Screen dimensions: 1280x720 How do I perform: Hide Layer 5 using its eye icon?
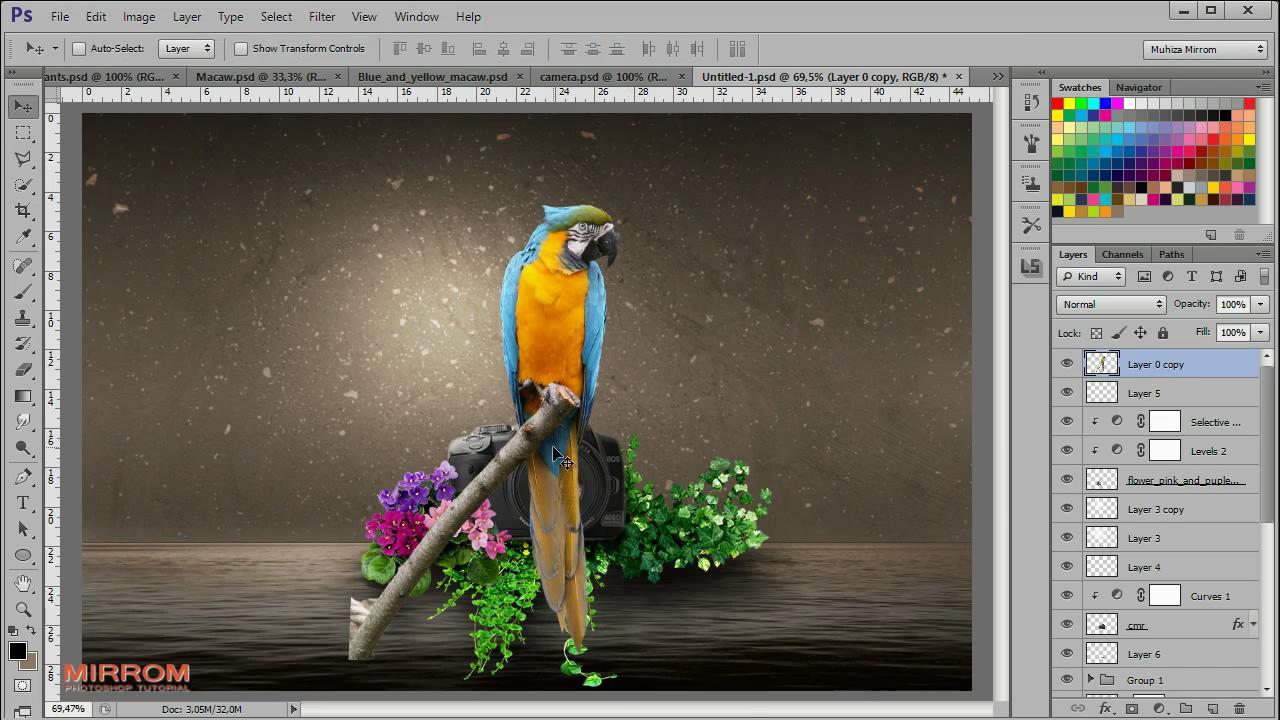1067,393
